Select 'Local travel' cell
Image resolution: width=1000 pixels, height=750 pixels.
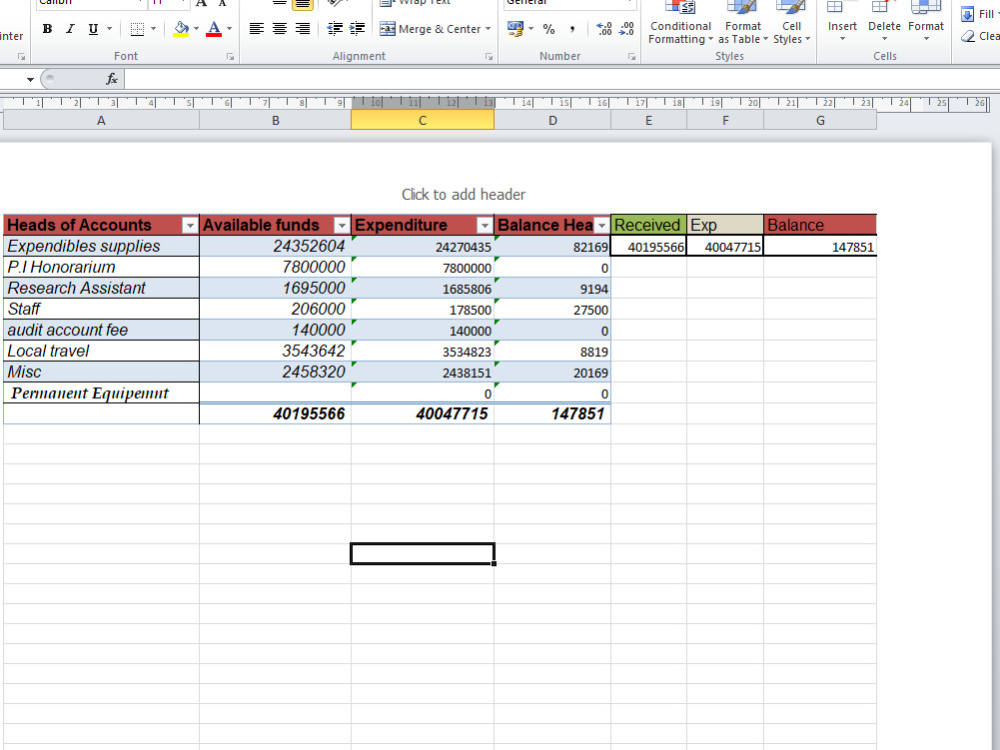[101, 351]
